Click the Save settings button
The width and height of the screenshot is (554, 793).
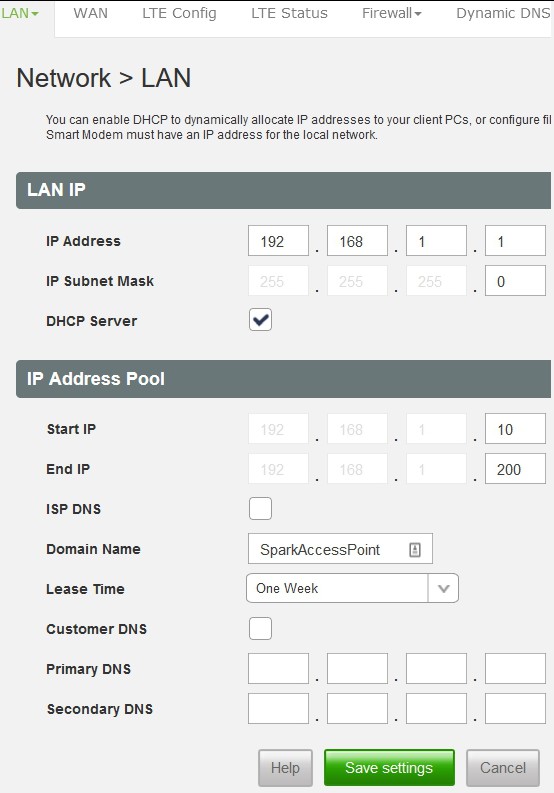pos(389,768)
